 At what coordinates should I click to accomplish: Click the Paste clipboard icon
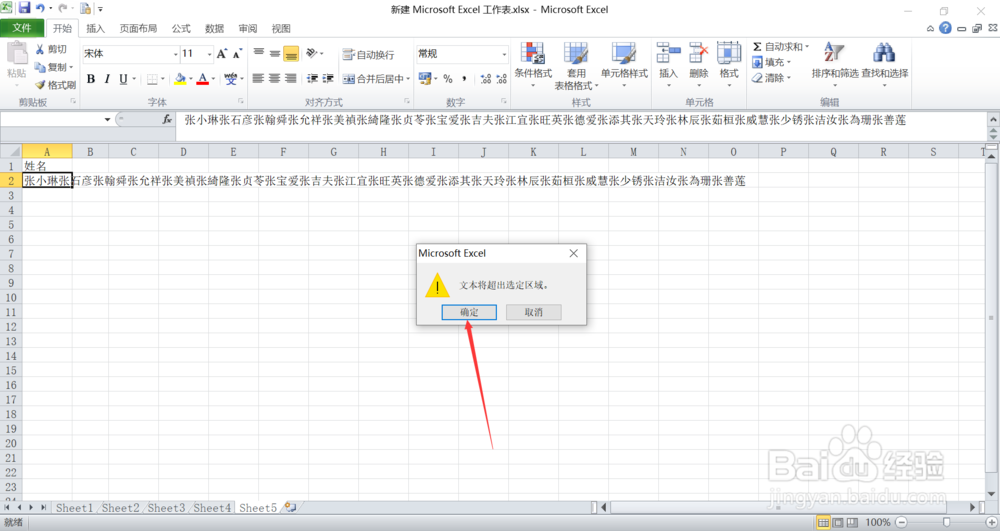point(17,54)
